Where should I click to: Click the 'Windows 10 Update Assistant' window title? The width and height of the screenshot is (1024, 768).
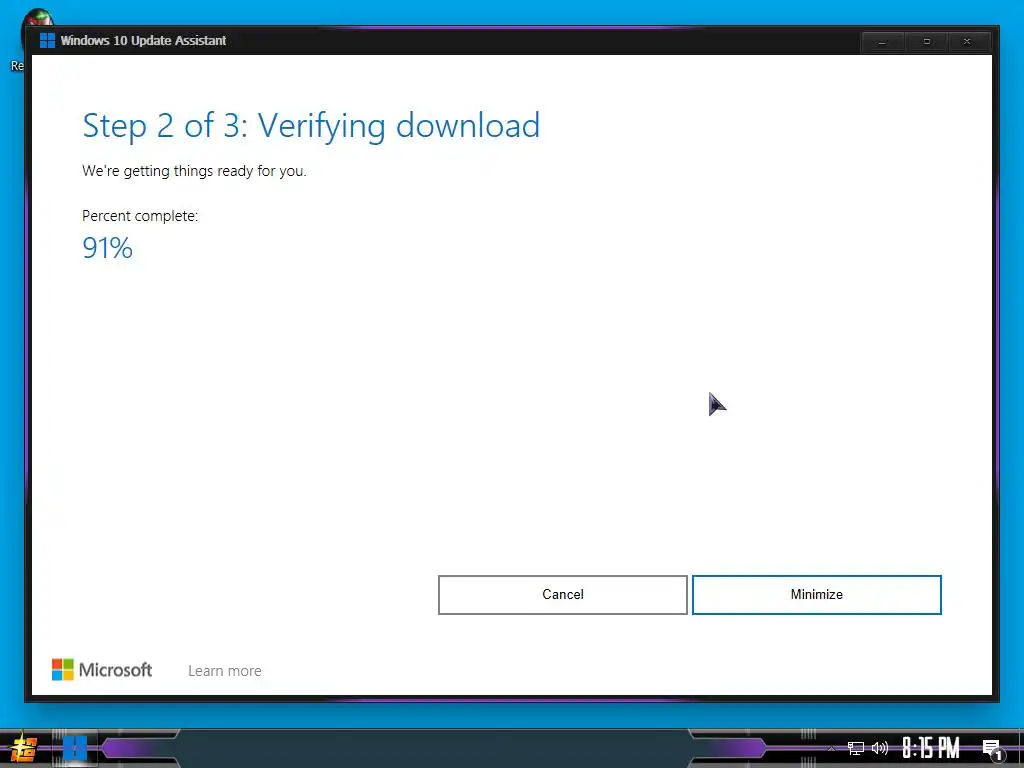pos(143,40)
